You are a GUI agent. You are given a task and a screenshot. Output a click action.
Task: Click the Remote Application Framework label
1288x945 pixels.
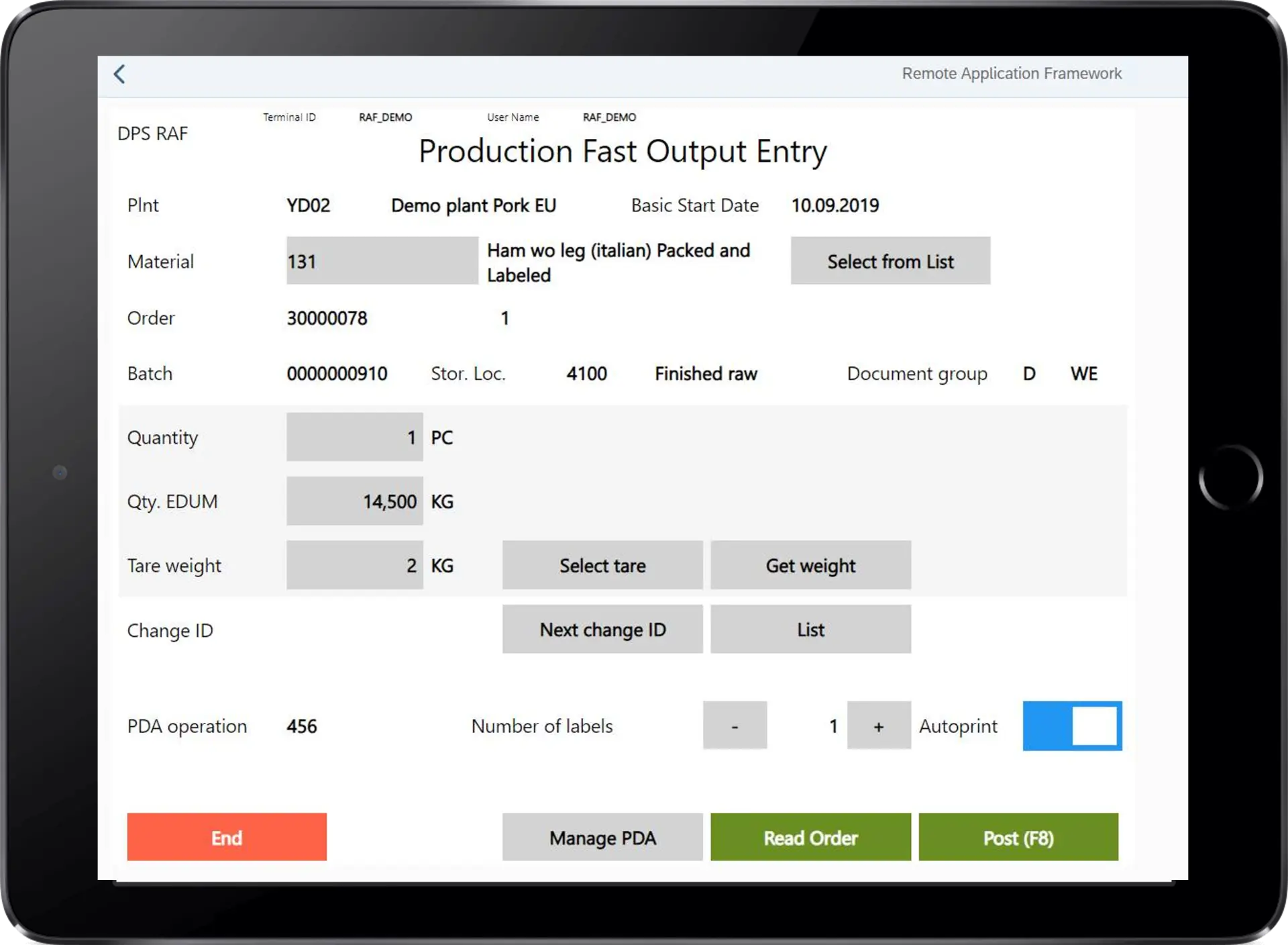[1012, 73]
